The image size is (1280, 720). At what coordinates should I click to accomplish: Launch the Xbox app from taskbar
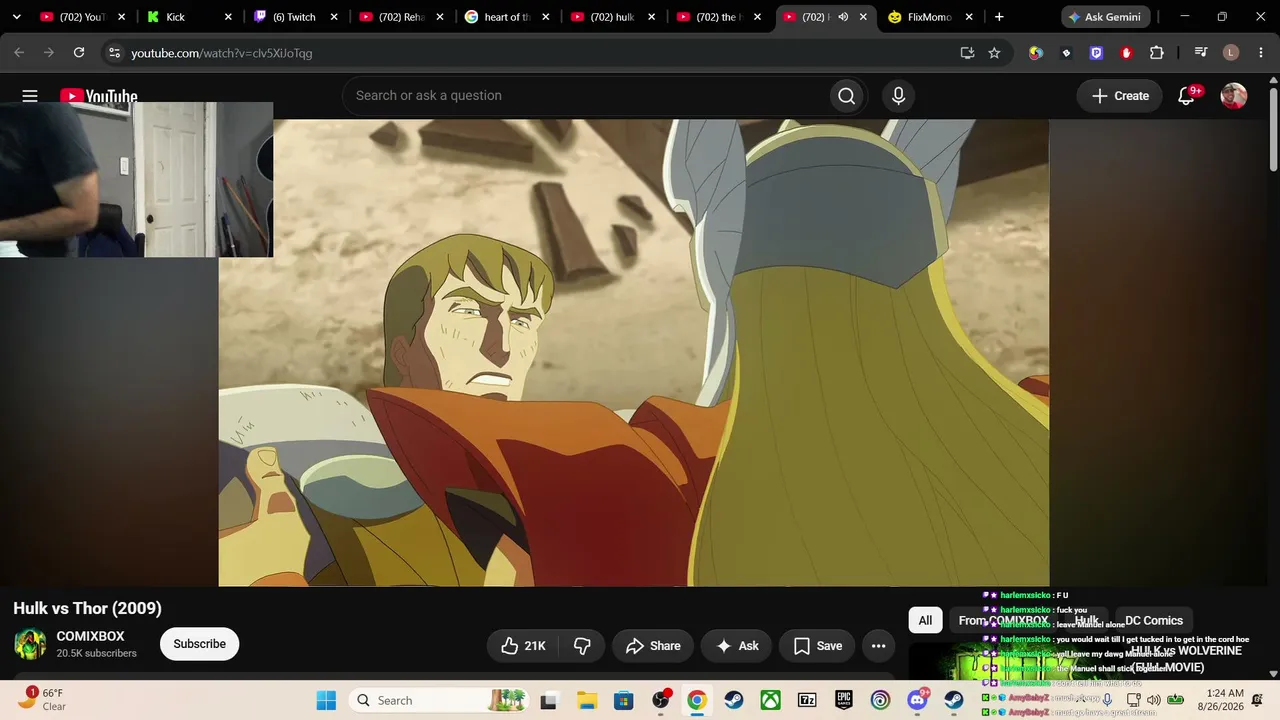tap(770, 700)
